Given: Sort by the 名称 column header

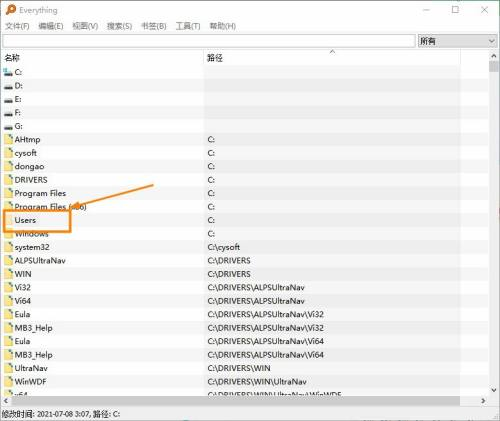Looking at the screenshot, I should click(x=12, y=58).
